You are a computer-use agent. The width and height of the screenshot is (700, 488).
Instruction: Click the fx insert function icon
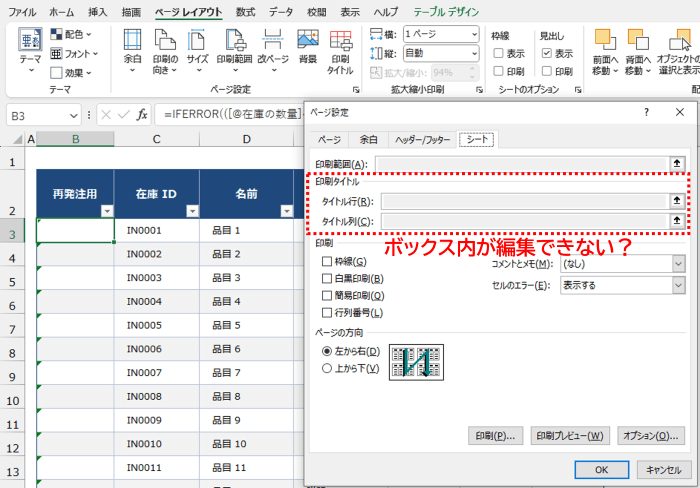coord(142,115)
